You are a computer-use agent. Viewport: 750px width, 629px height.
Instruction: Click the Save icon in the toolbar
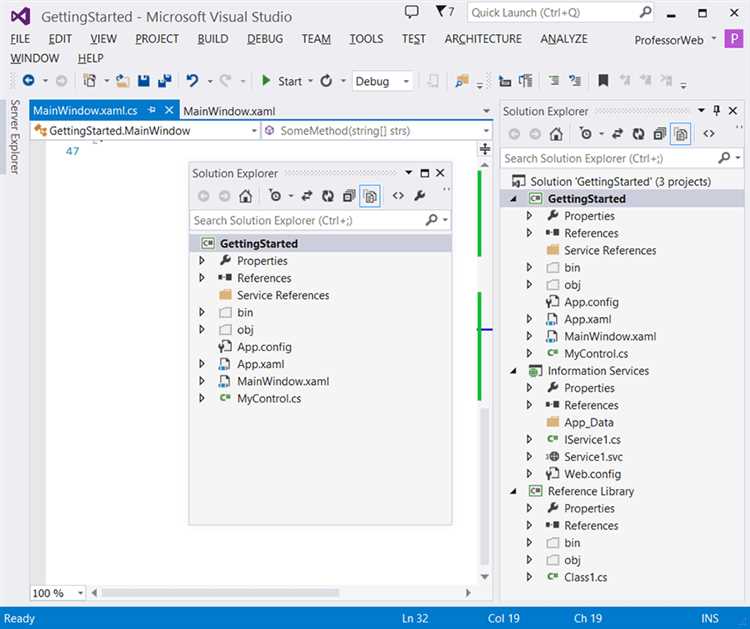pos(143,81)
